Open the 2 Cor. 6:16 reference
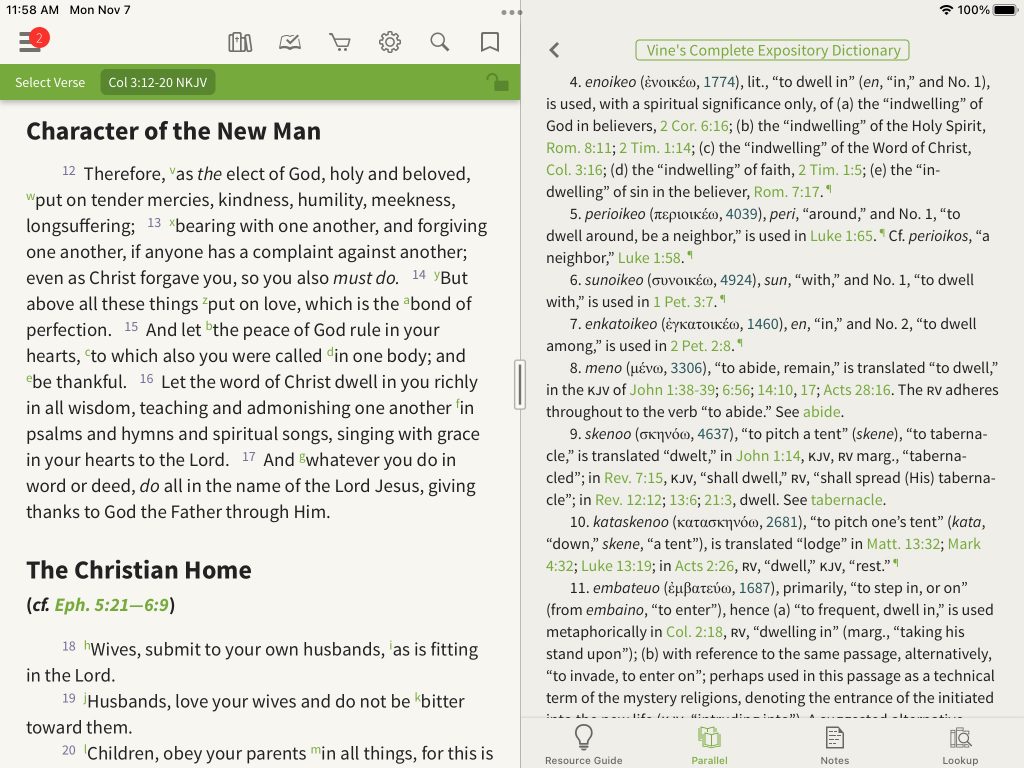This screenshot has width=1024, height=768. coord(694,126)
